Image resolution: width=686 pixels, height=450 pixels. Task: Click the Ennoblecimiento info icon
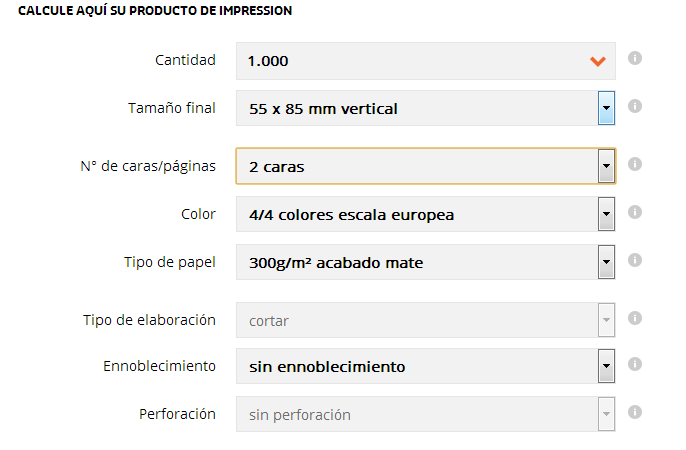click(635, 364)
